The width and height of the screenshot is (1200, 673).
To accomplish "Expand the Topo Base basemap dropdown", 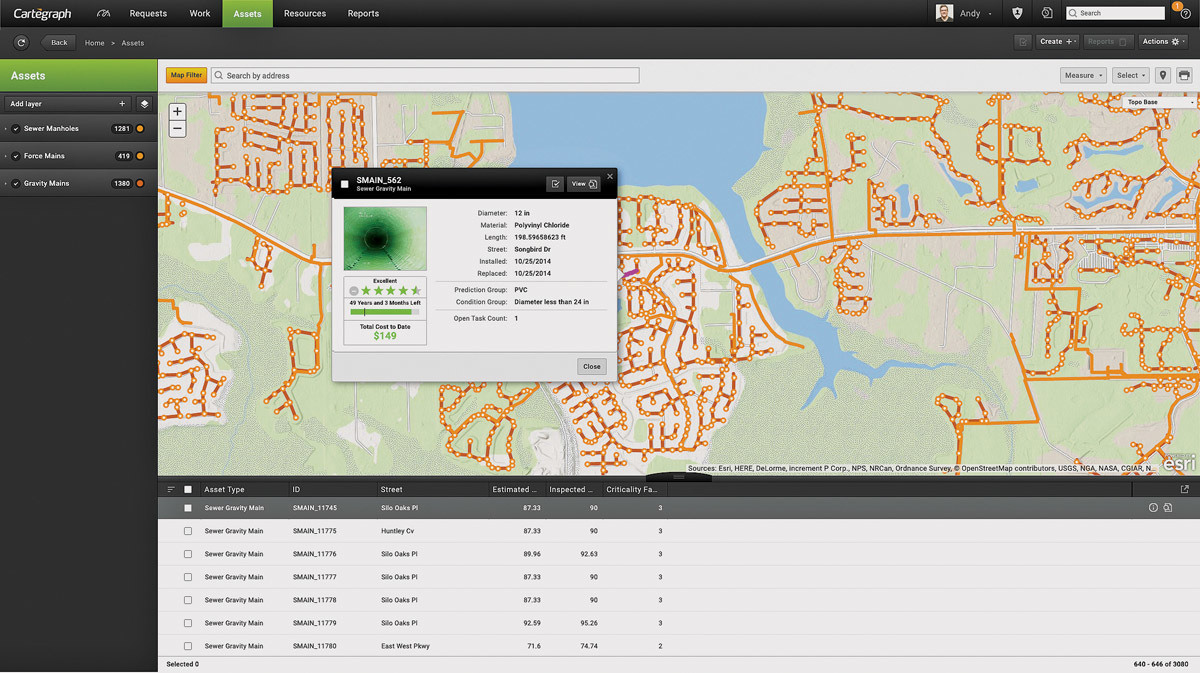I will (x=1160, y=102).
